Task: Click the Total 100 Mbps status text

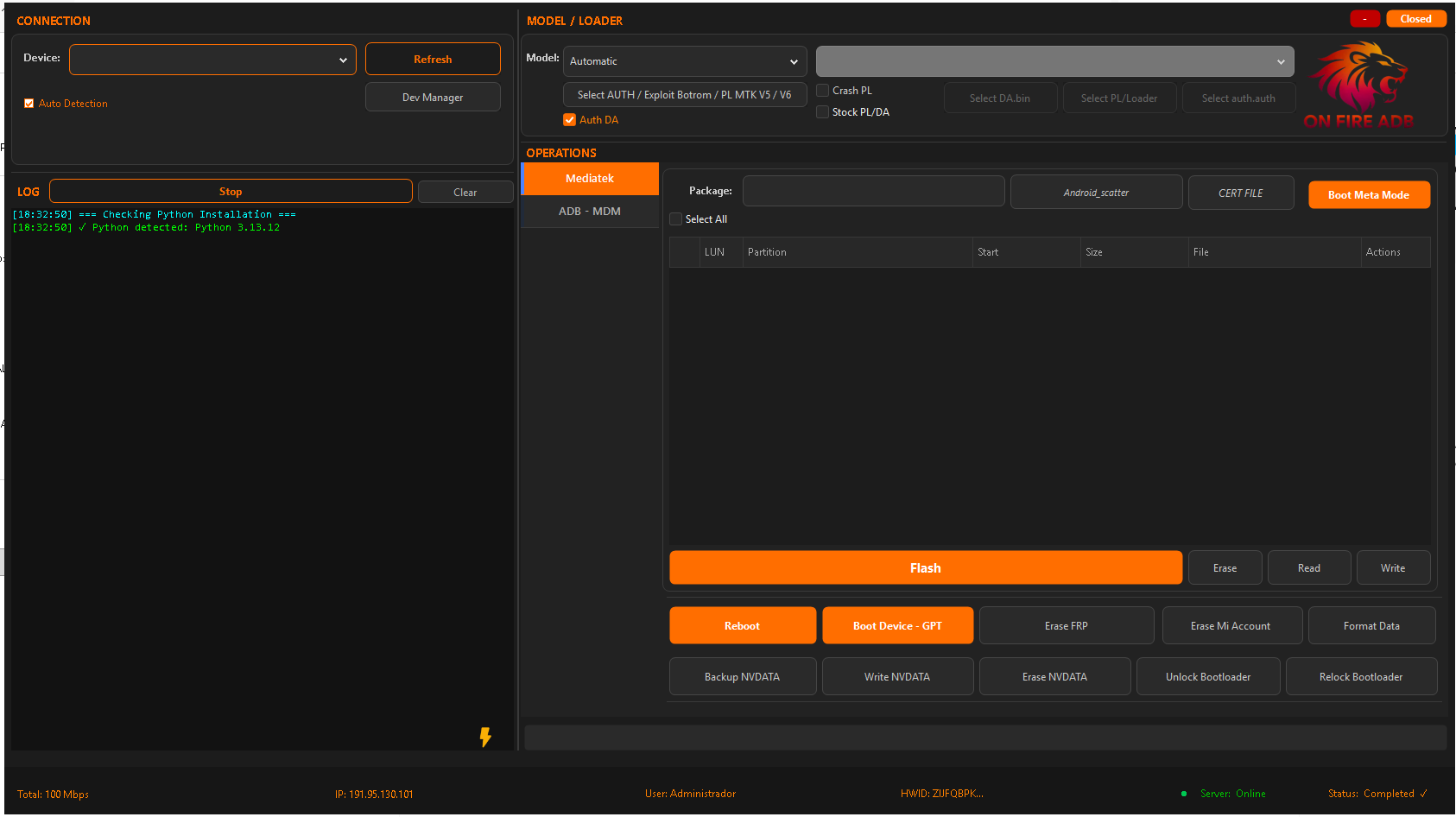Action: click(x=53, y=795)
